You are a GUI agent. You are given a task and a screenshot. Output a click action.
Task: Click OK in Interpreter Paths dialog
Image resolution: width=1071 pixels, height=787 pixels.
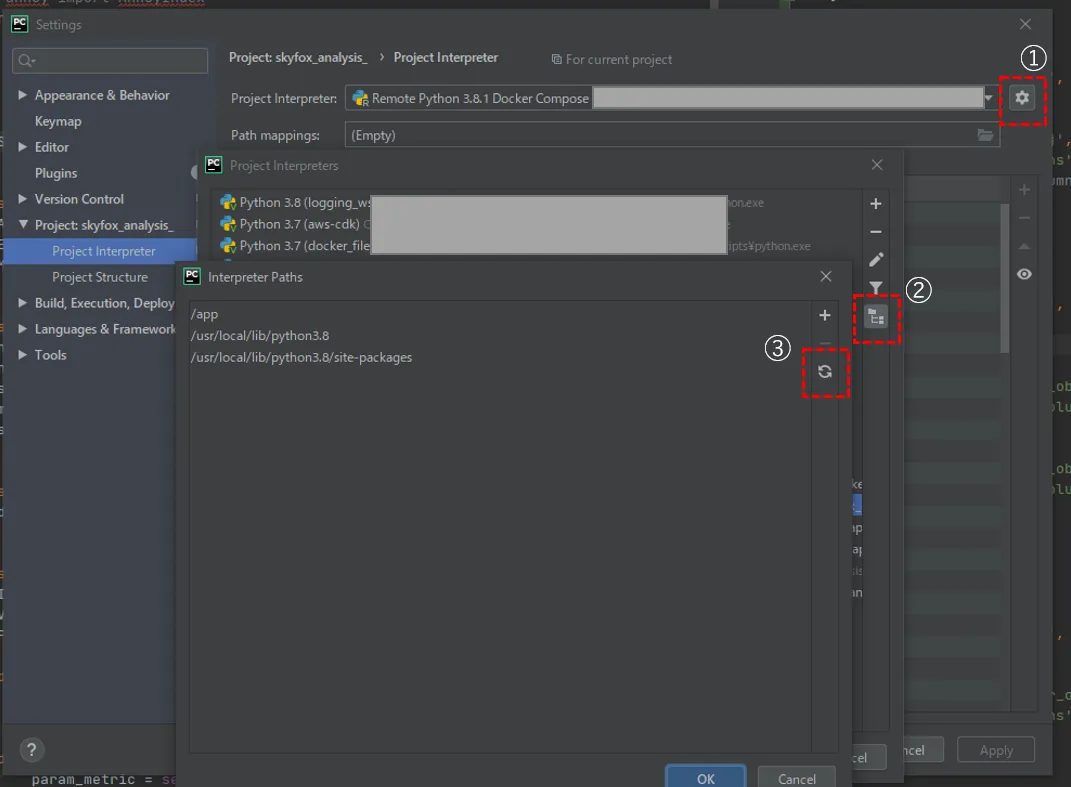[706, 778]
